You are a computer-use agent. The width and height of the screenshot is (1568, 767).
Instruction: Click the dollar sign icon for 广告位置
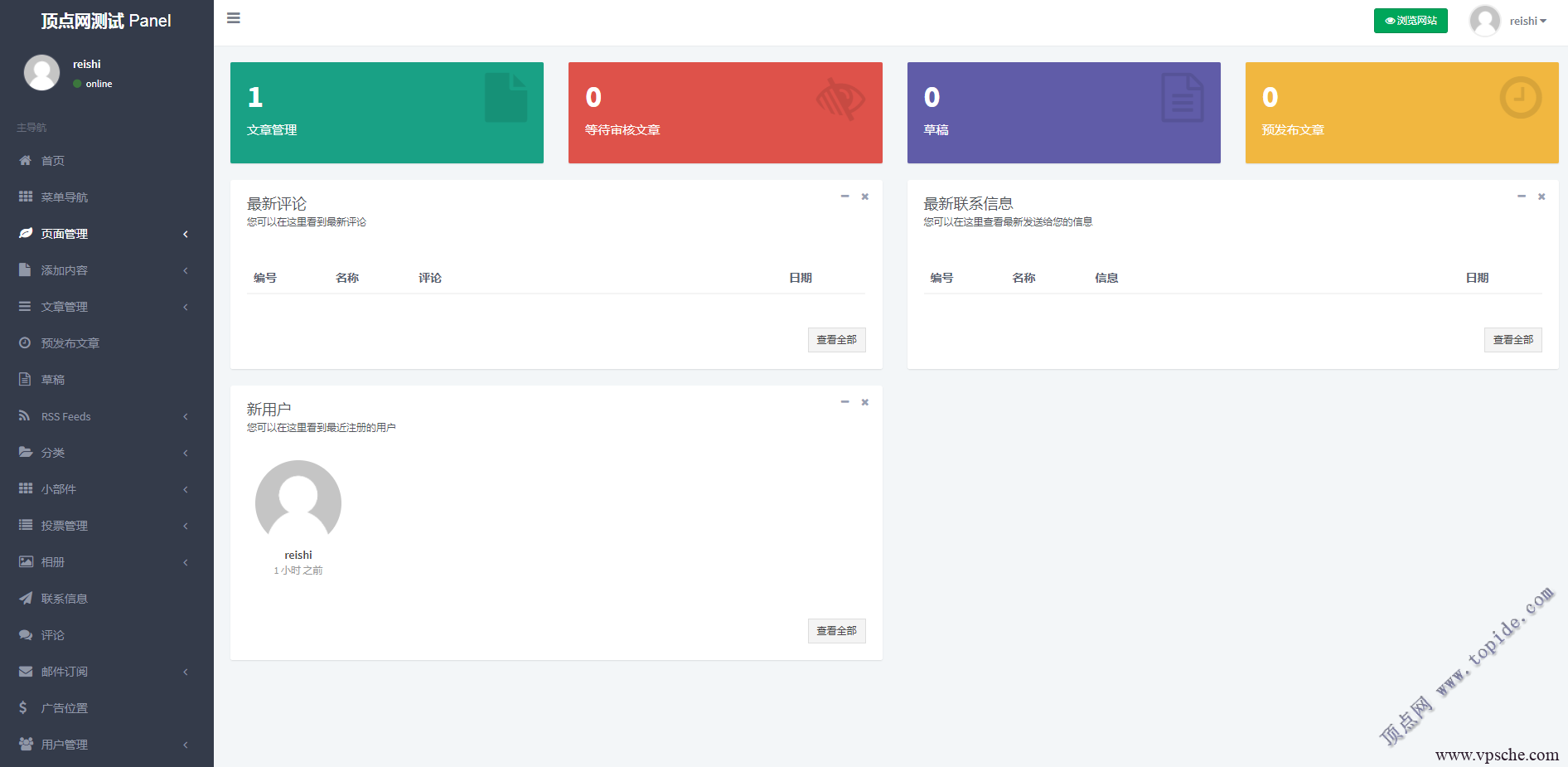23,708
